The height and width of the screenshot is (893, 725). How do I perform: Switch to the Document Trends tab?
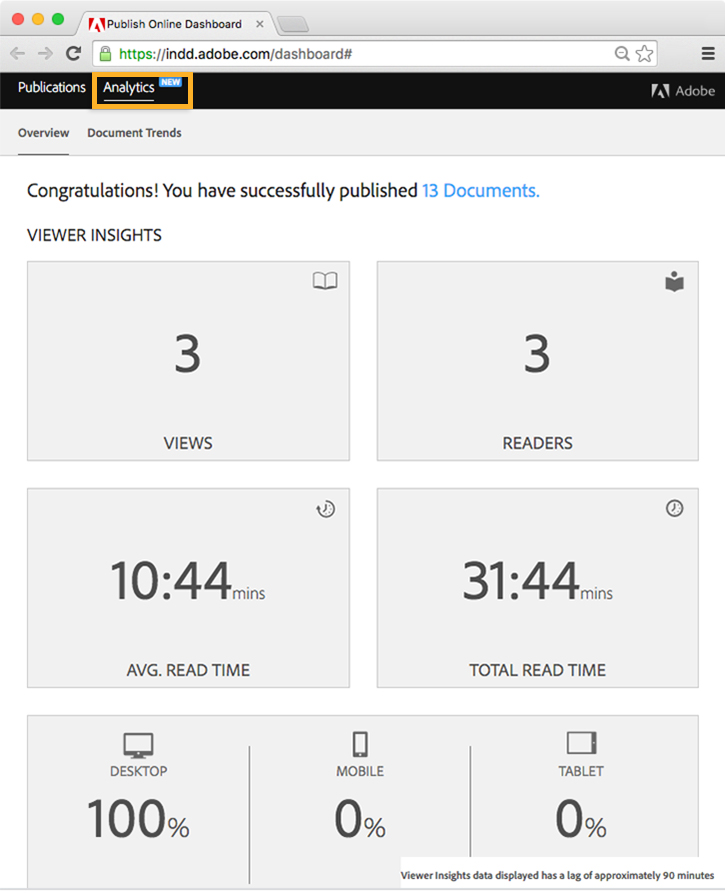134,133
